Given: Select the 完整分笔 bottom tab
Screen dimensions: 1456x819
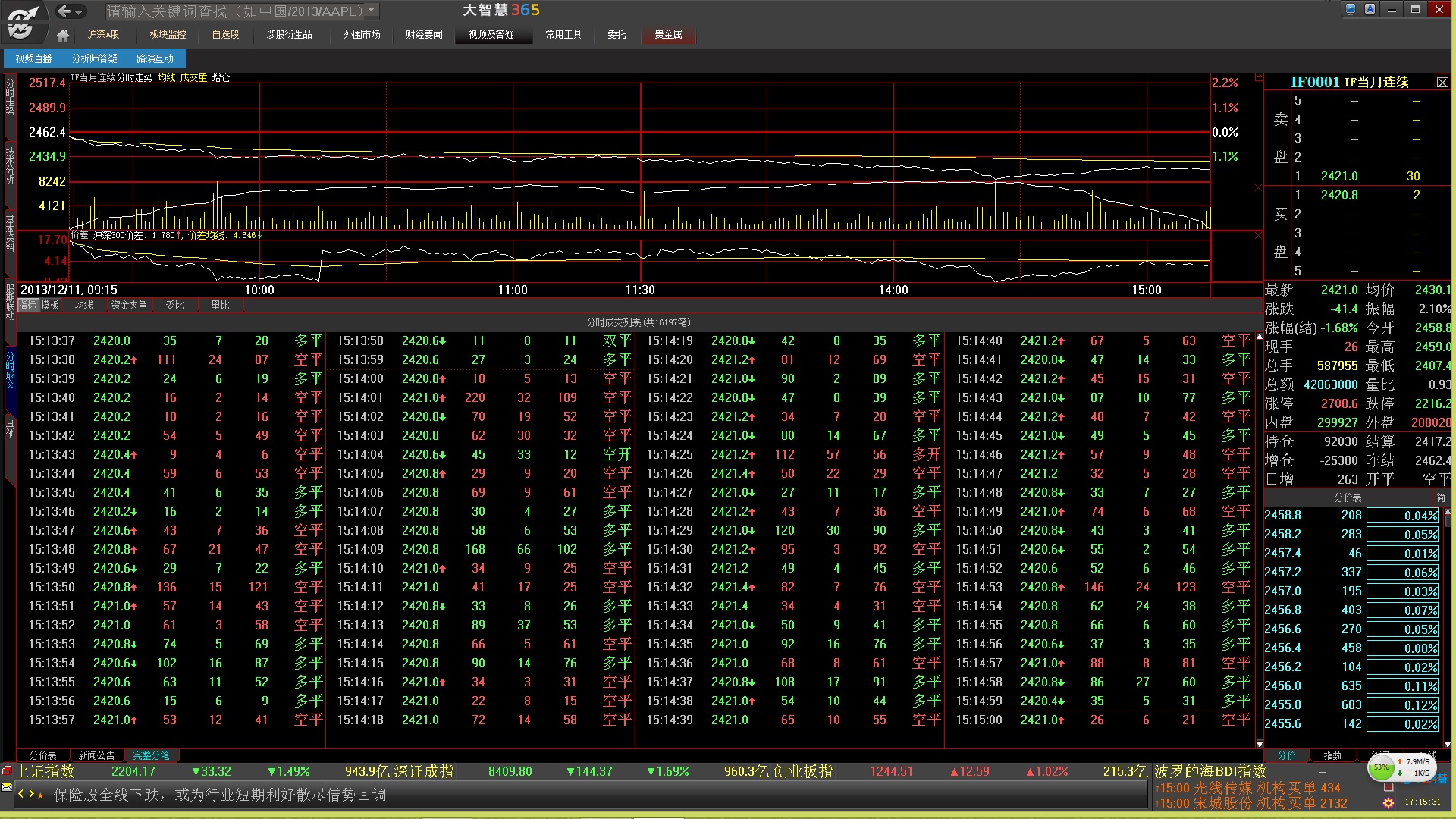Looking at the screenshot, I should click(152, 755).
